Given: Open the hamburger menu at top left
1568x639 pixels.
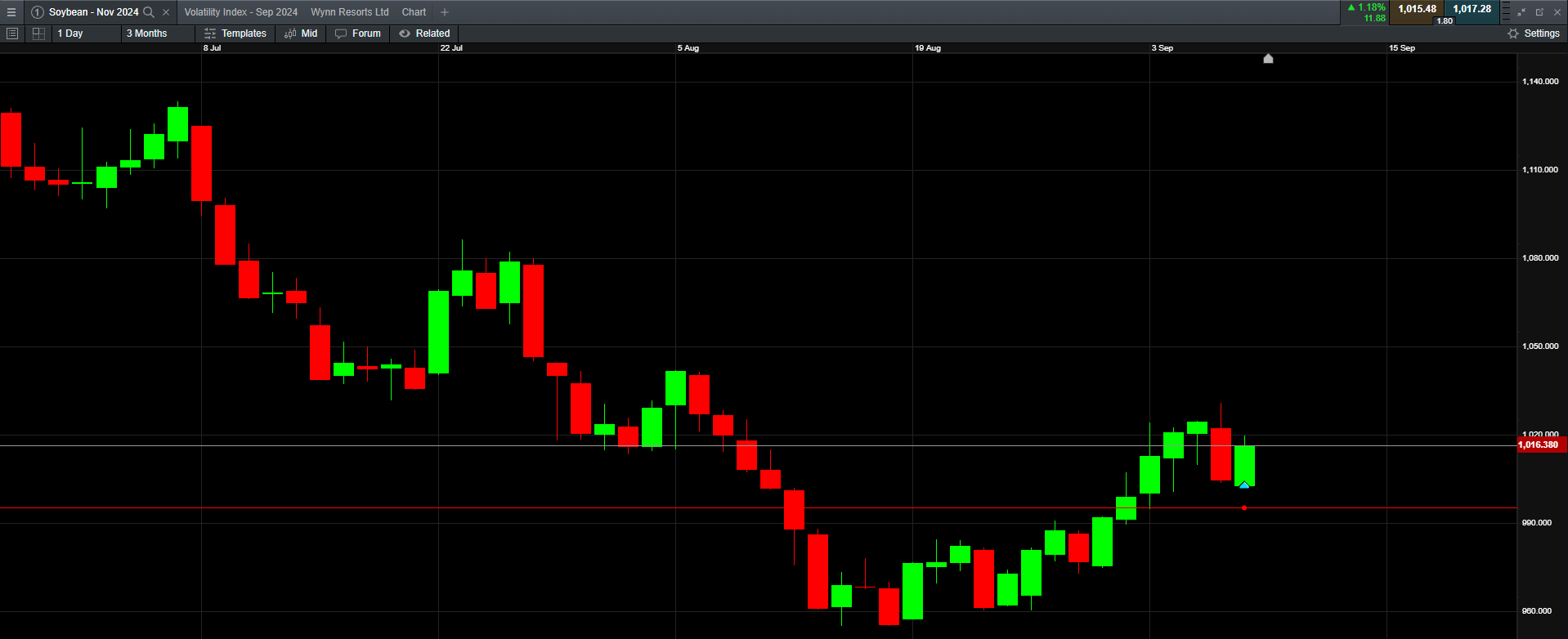Looking at the screenshot, I should tap(11, 12).
